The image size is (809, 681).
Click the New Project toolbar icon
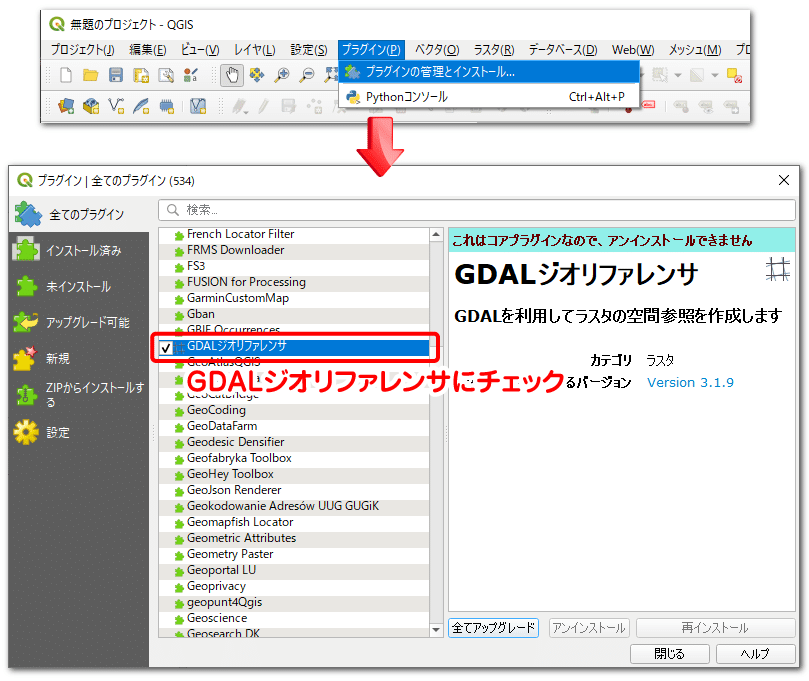(x=66, y=75)
